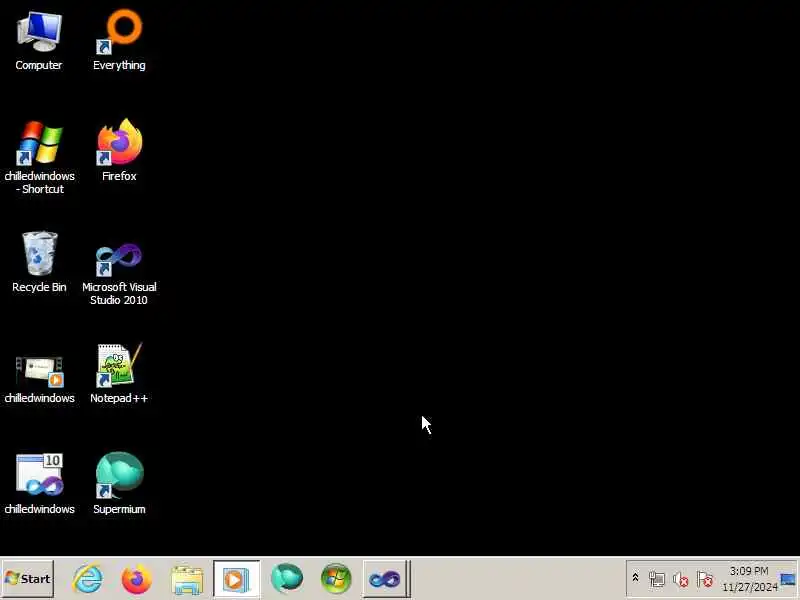Select the Microsoft Visual Studio 2010 shortcut
The image size is (800, 600).
click(x=119, y=273)
